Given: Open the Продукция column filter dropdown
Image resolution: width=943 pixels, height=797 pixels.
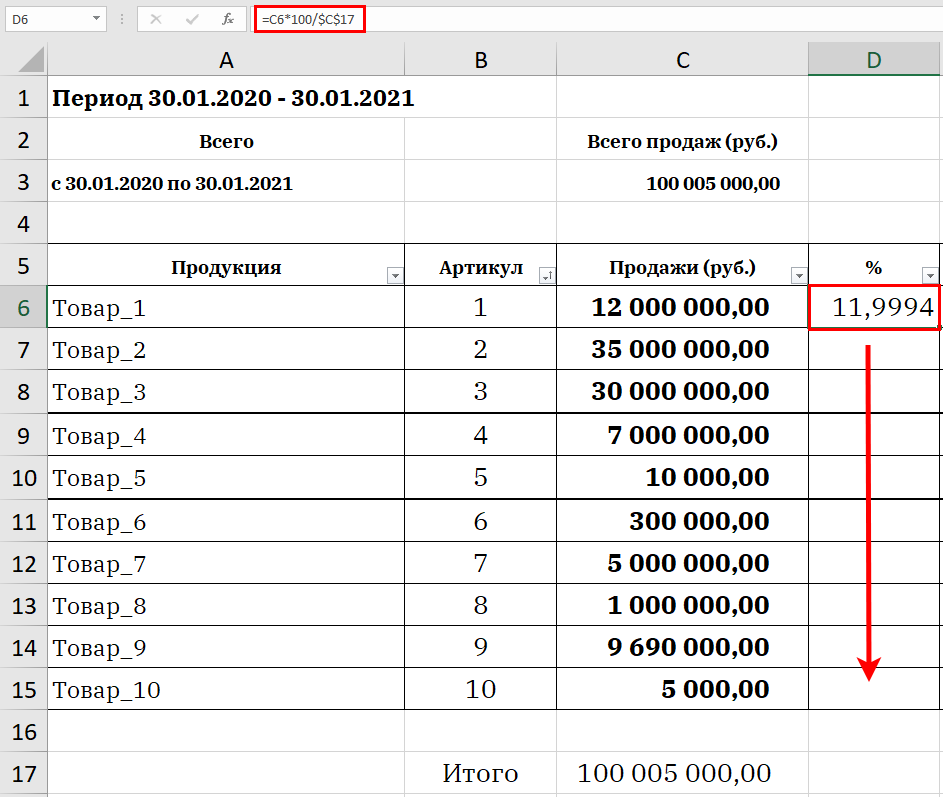Looking at the screenshot, I should click(394, 275).
